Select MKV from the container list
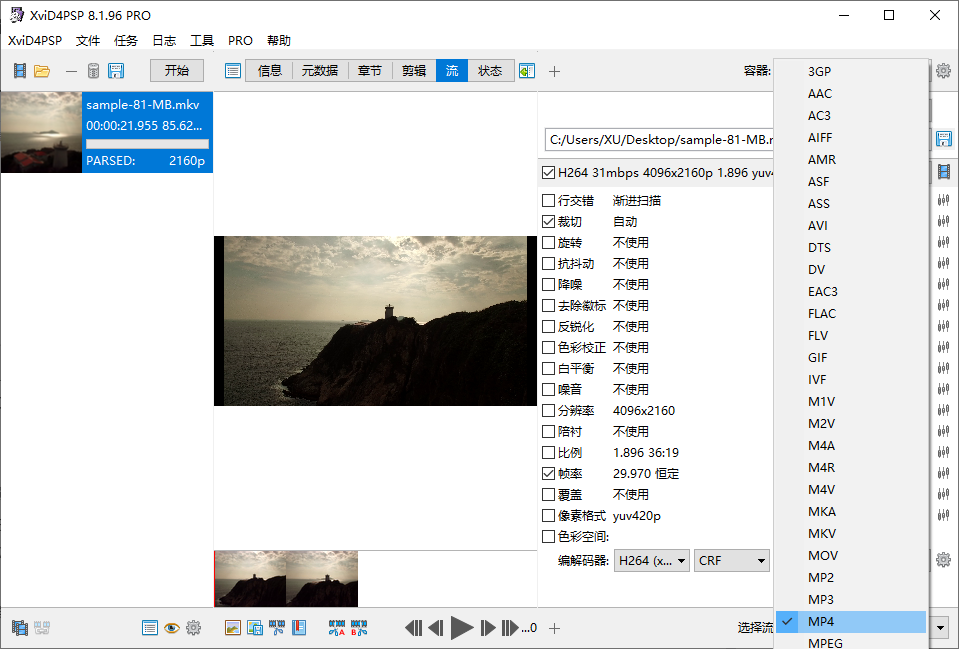Viewport: 959px width, 649px height. coord(822,534)
